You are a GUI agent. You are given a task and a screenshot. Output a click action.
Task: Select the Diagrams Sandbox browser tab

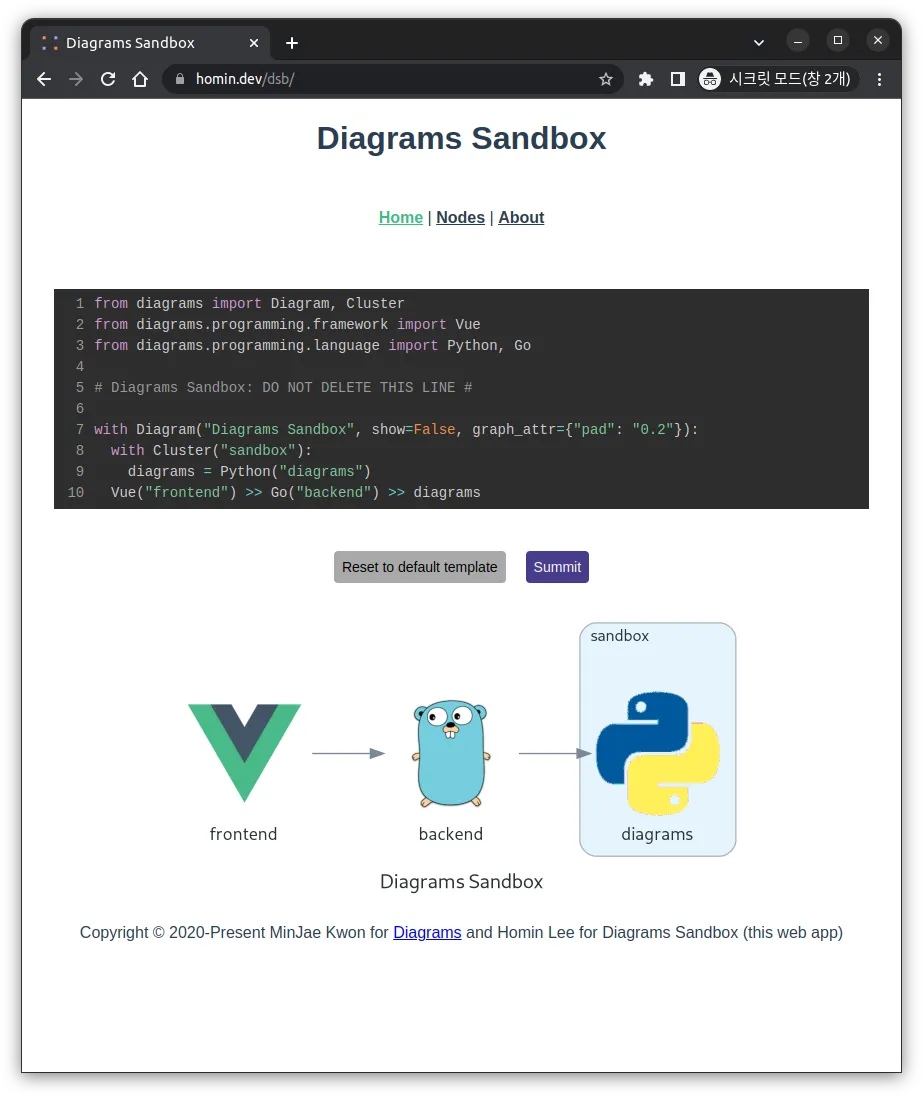point(150,43)
